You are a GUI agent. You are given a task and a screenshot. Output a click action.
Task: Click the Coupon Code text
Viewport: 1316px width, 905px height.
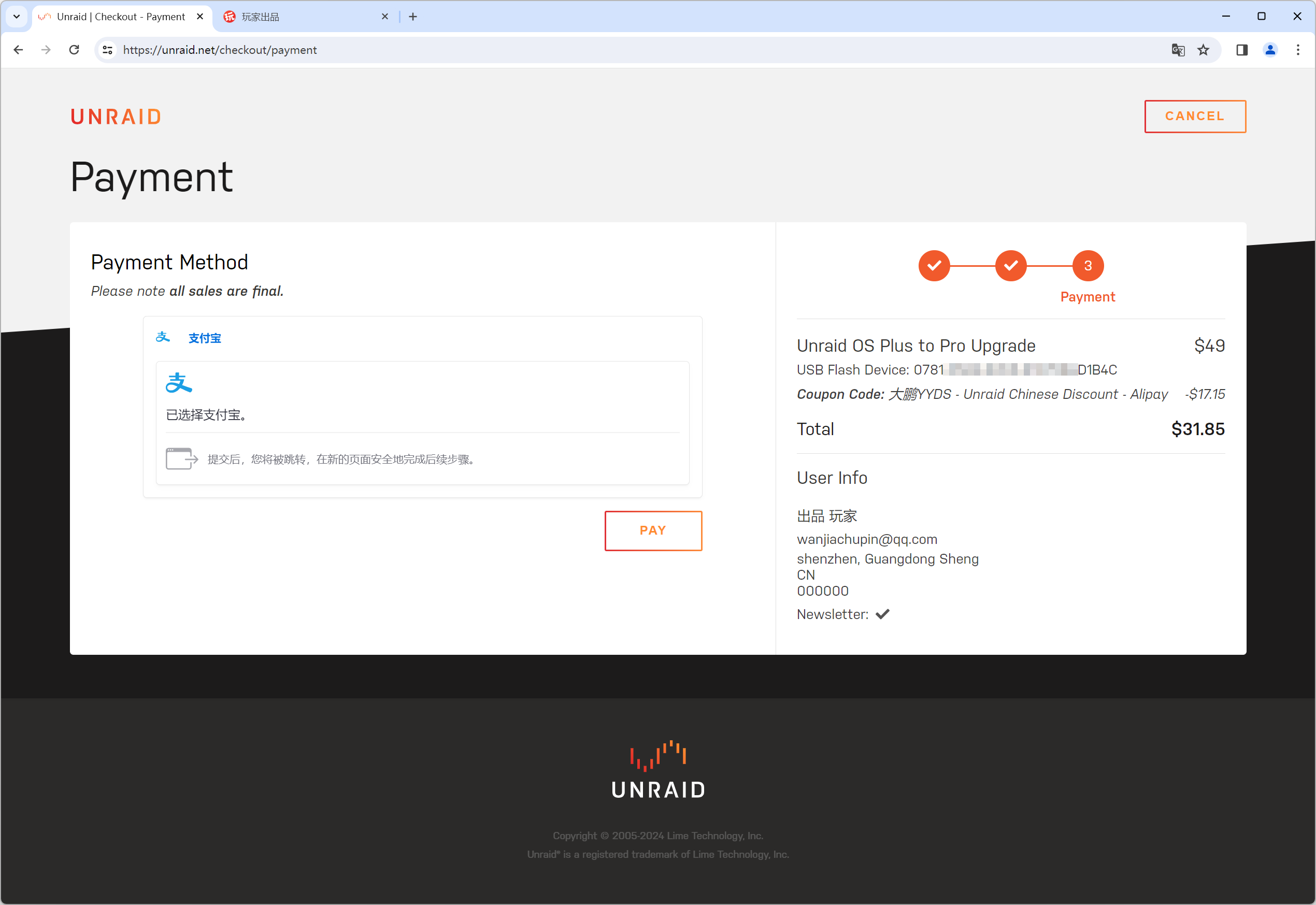(x=982, y=394)
